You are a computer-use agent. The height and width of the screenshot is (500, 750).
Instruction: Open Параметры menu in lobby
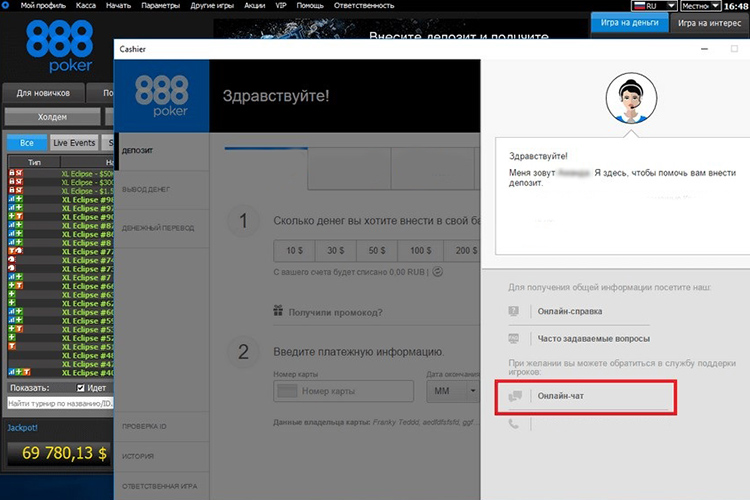point(160,6)
